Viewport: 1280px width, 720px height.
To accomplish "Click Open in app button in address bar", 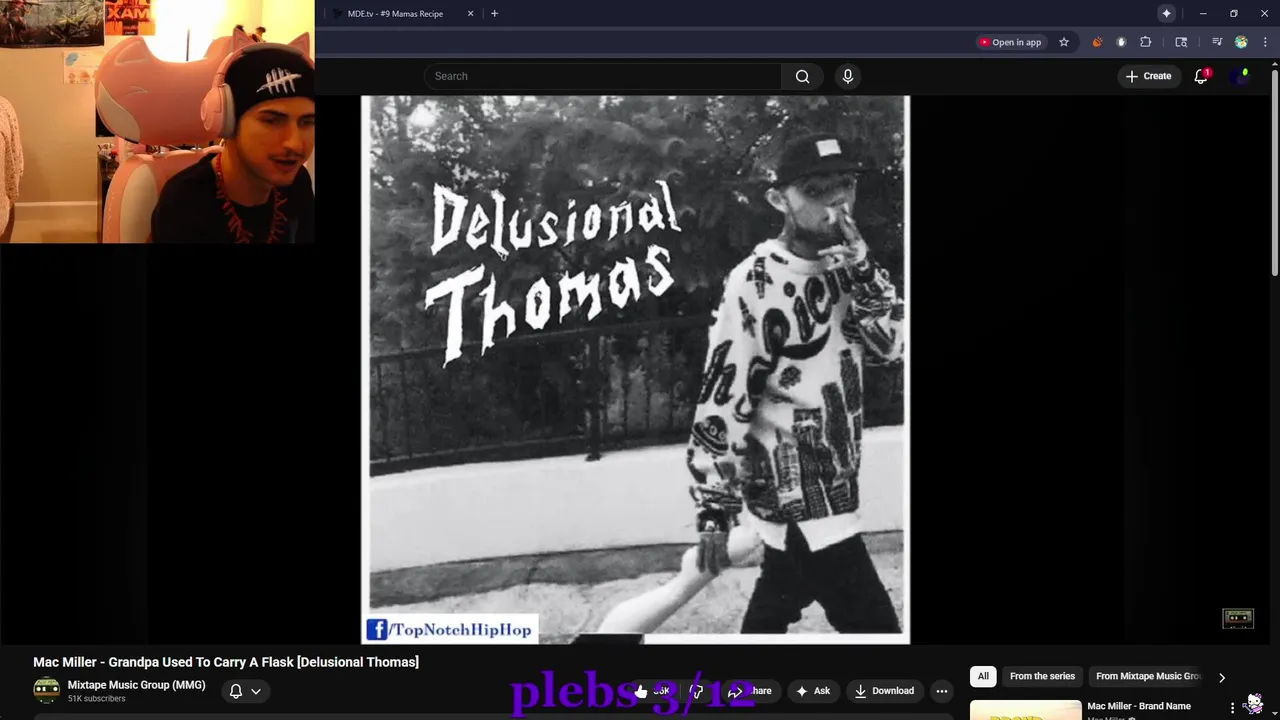I will [x=1010, y=42].
